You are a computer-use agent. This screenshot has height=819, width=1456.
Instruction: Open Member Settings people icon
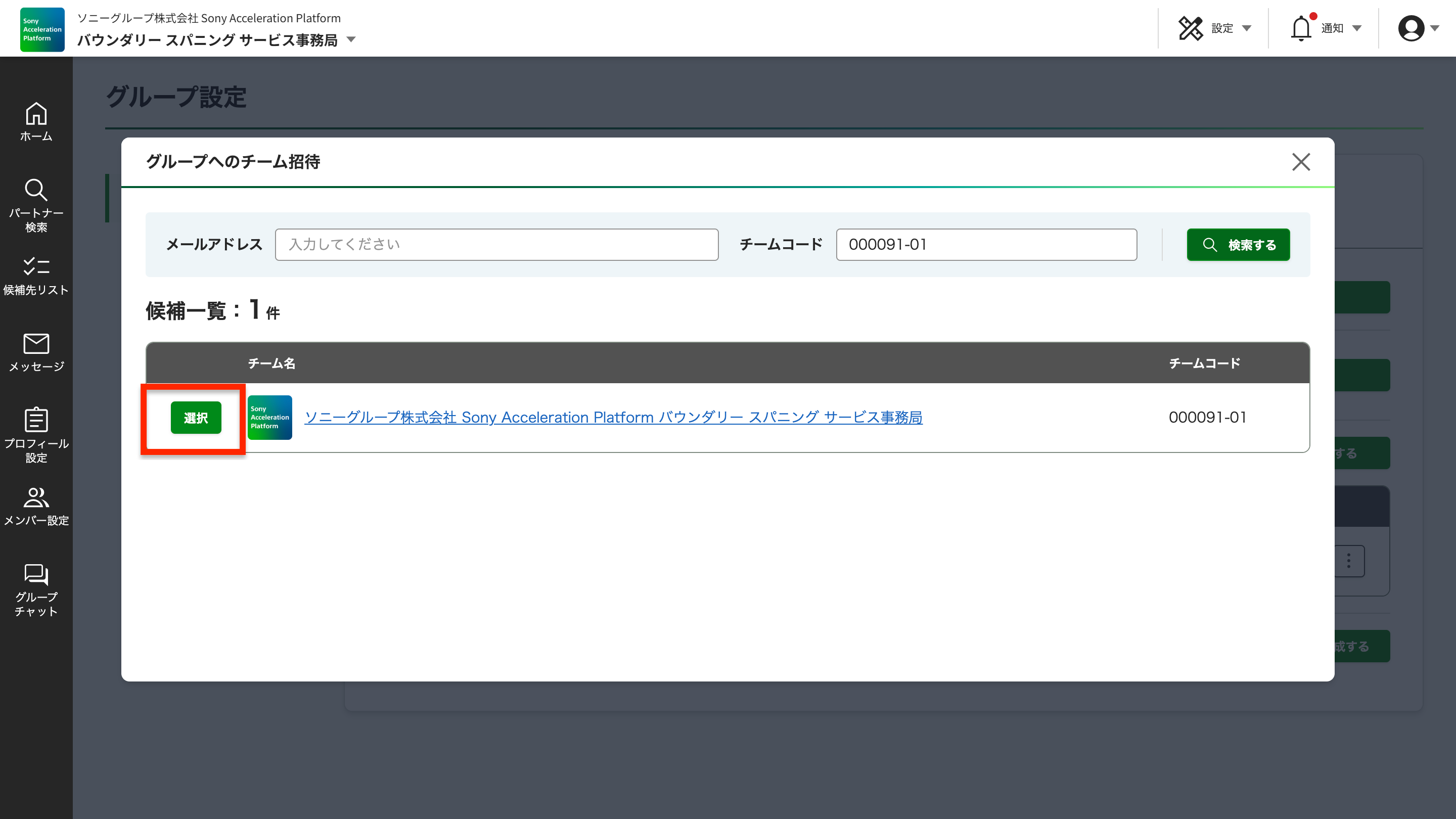[x=36, y=497]
